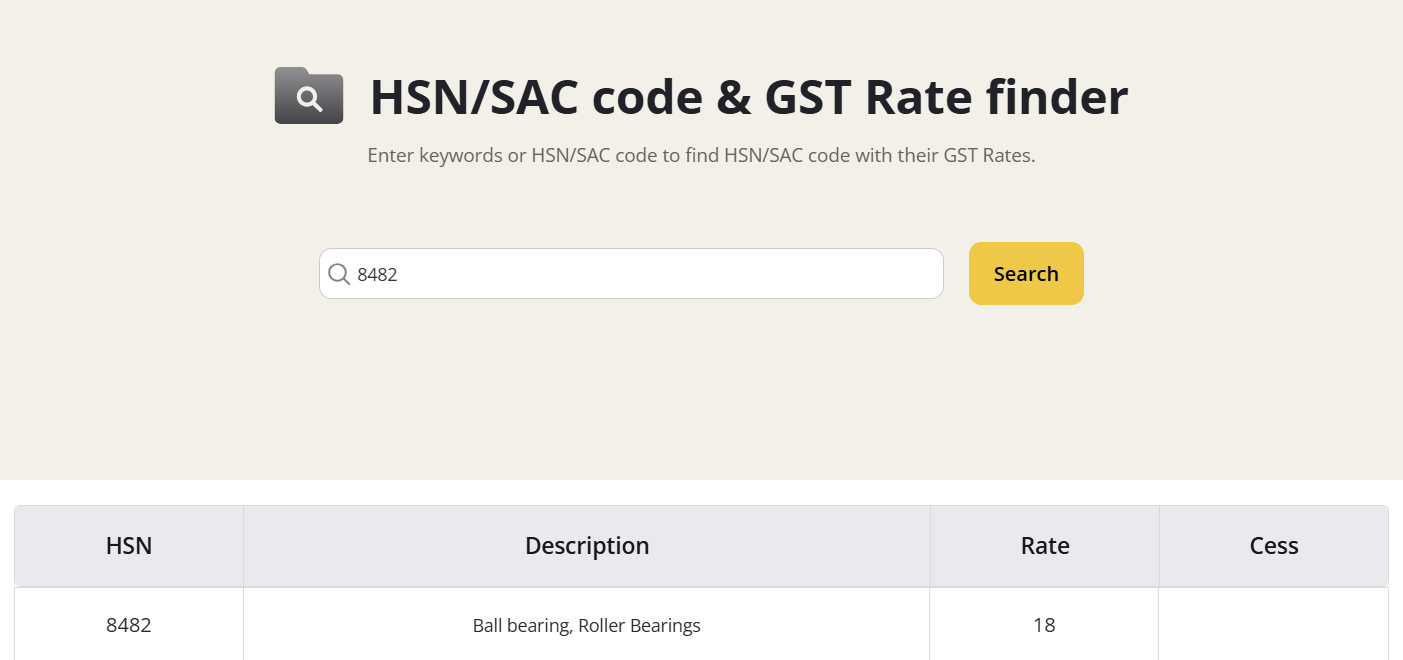
Task: Click the Rate column header
Action: point(1045,546)
